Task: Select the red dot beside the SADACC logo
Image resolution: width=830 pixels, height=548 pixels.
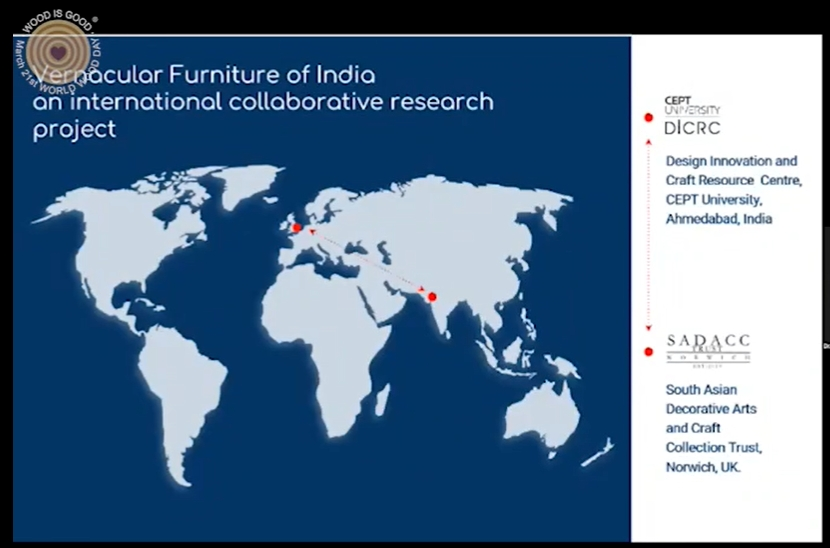Action: click(x=648, y=351)
